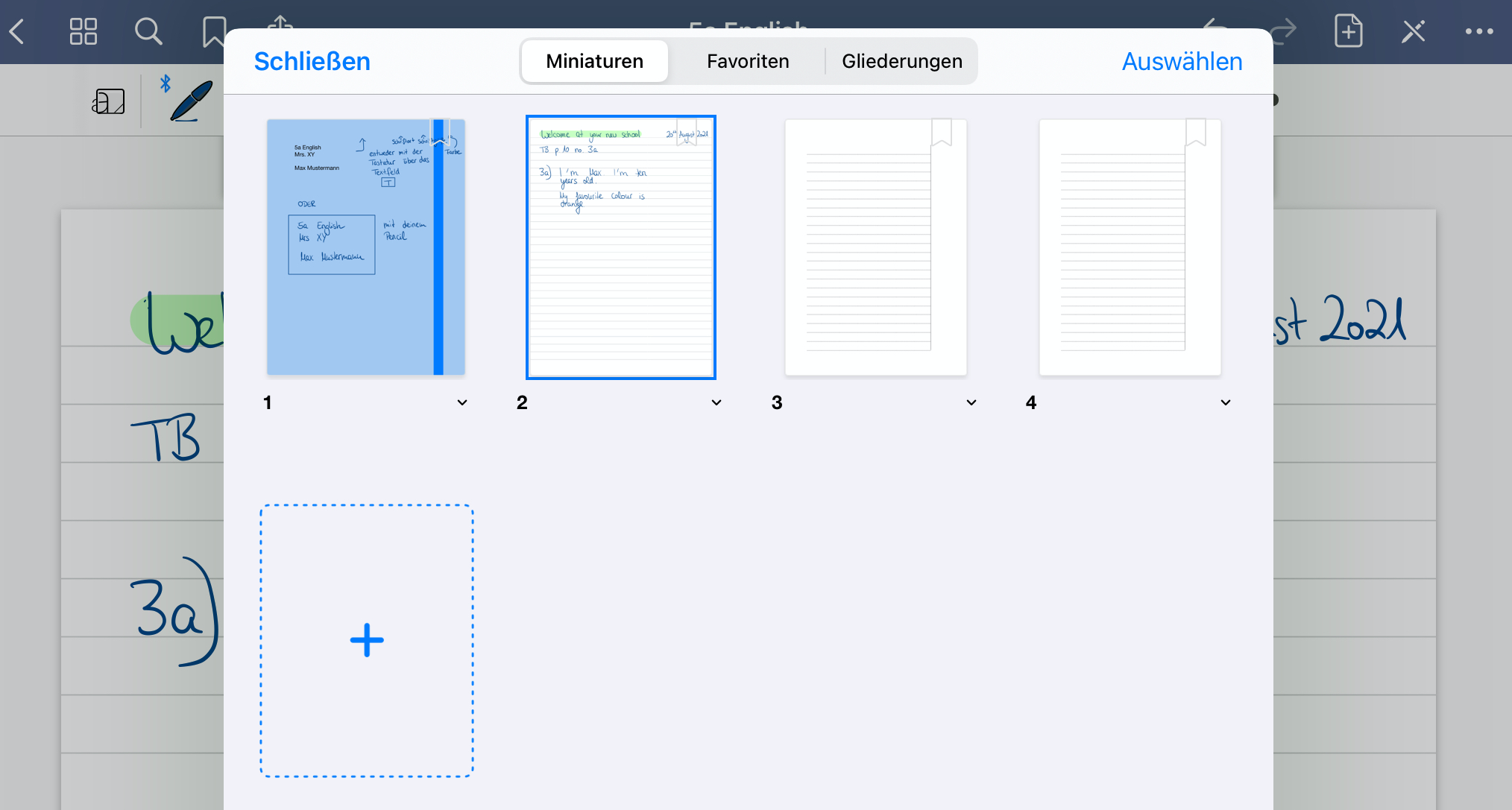Select the pen tool in toolbar
Screen dimensions: 1512x810
[x=191, y=100]
